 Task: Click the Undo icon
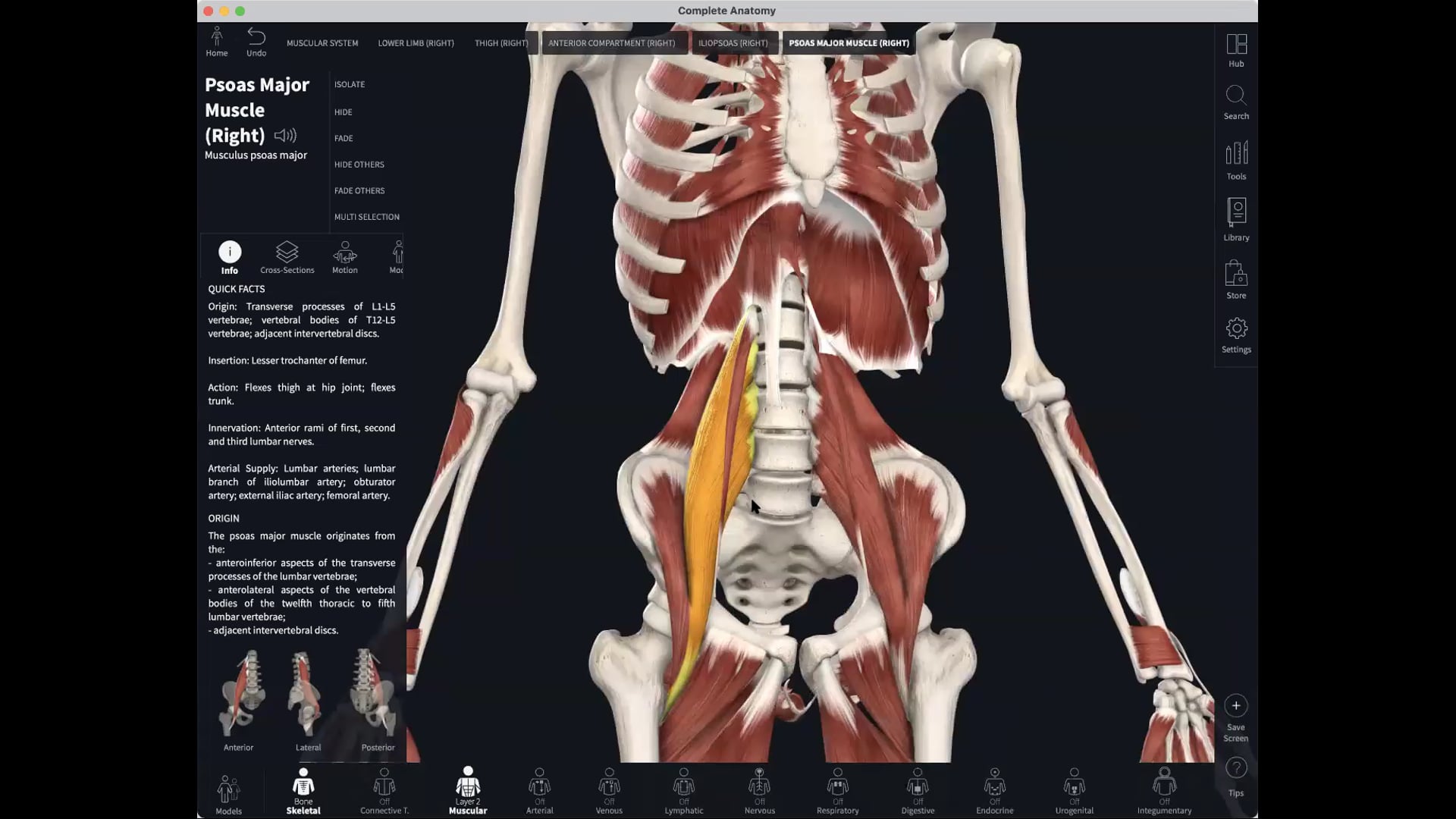256,36
